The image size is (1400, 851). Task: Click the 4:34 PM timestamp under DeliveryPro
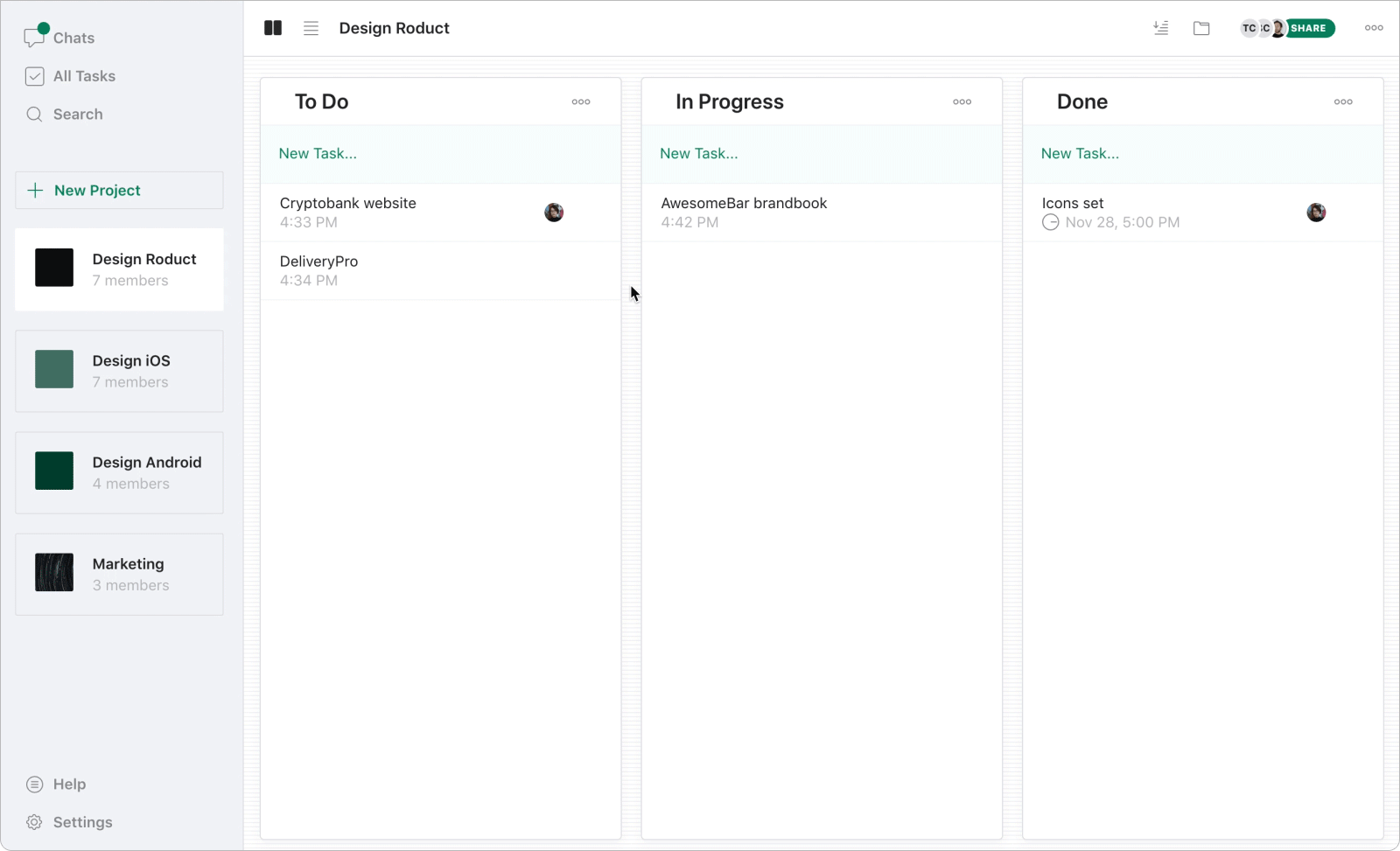pos(309,281)
